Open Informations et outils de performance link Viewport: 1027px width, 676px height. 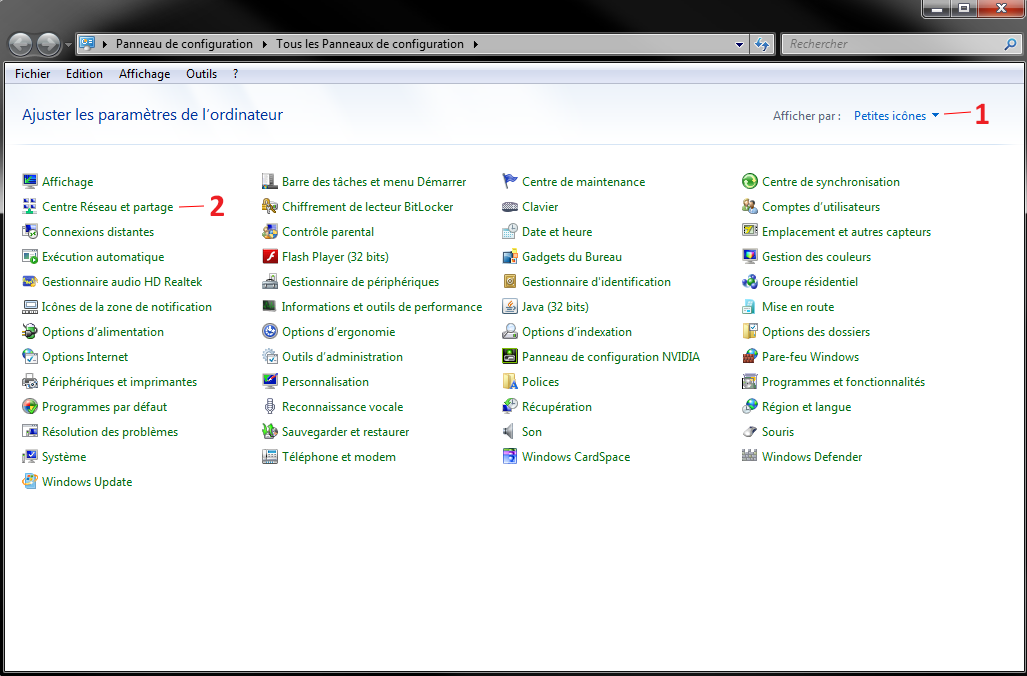[382, 307]
